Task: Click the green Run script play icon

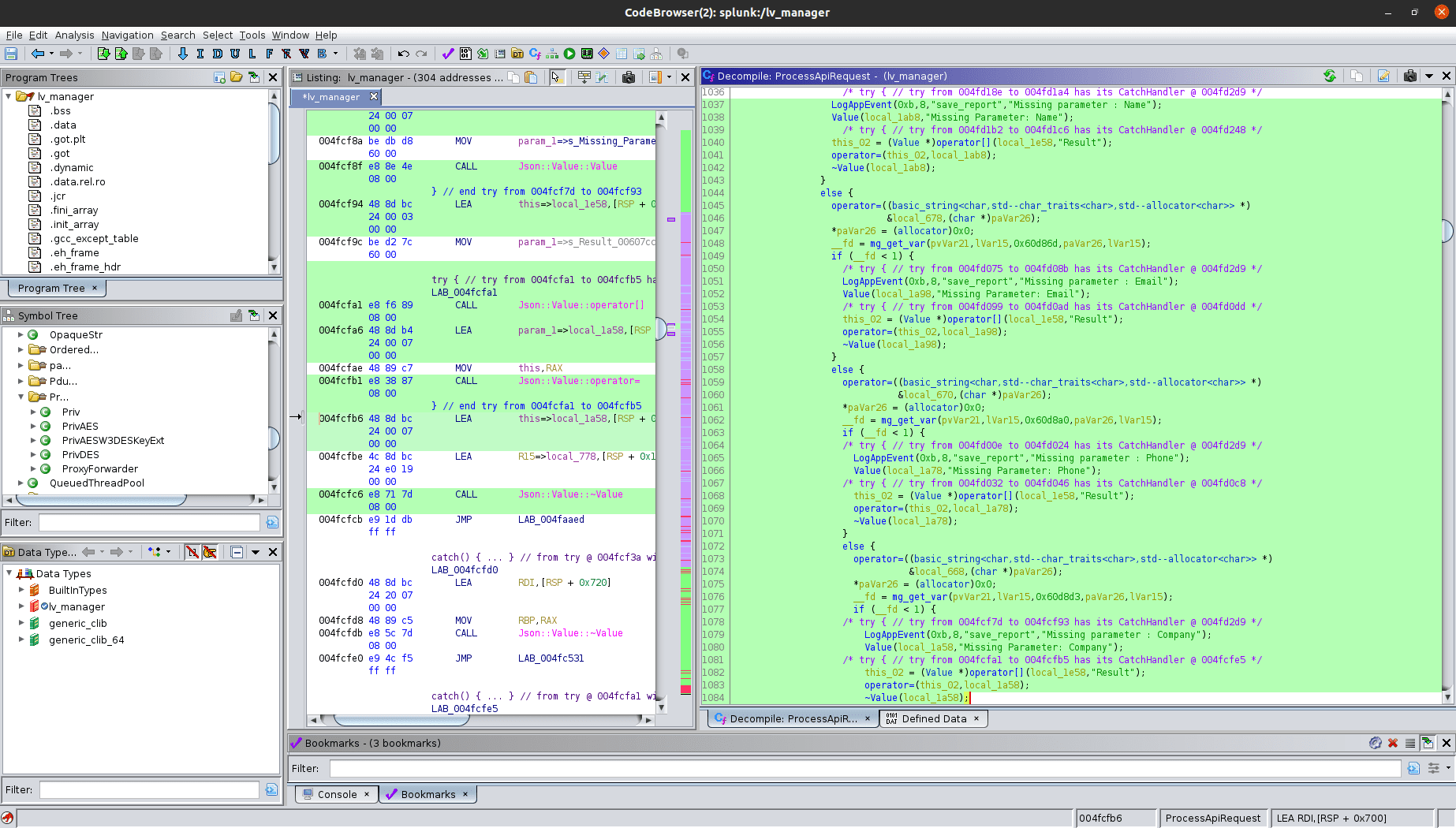Action: [569, 54]
